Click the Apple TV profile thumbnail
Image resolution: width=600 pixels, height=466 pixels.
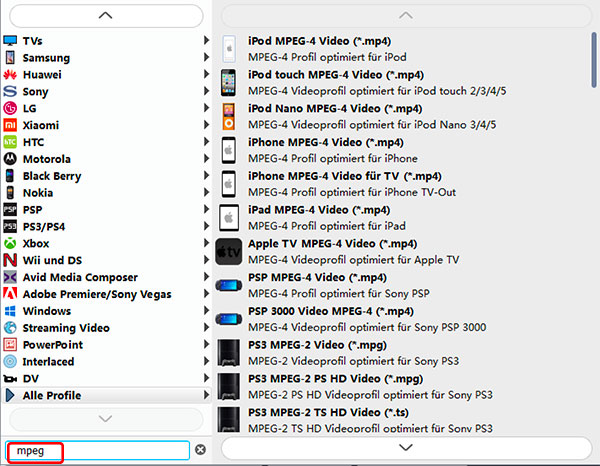click(228, 252)
